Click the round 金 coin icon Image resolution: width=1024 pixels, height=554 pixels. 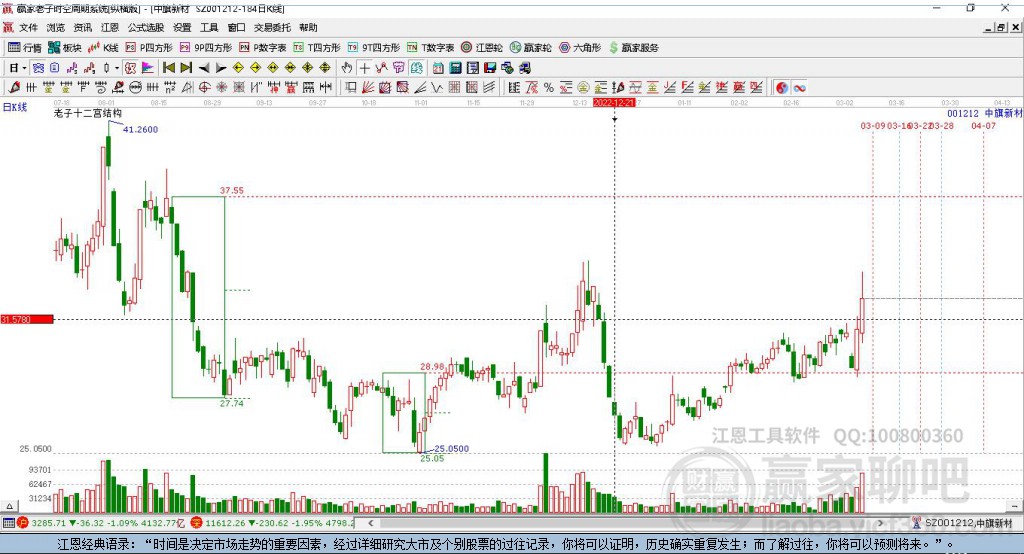click(582, 88)
